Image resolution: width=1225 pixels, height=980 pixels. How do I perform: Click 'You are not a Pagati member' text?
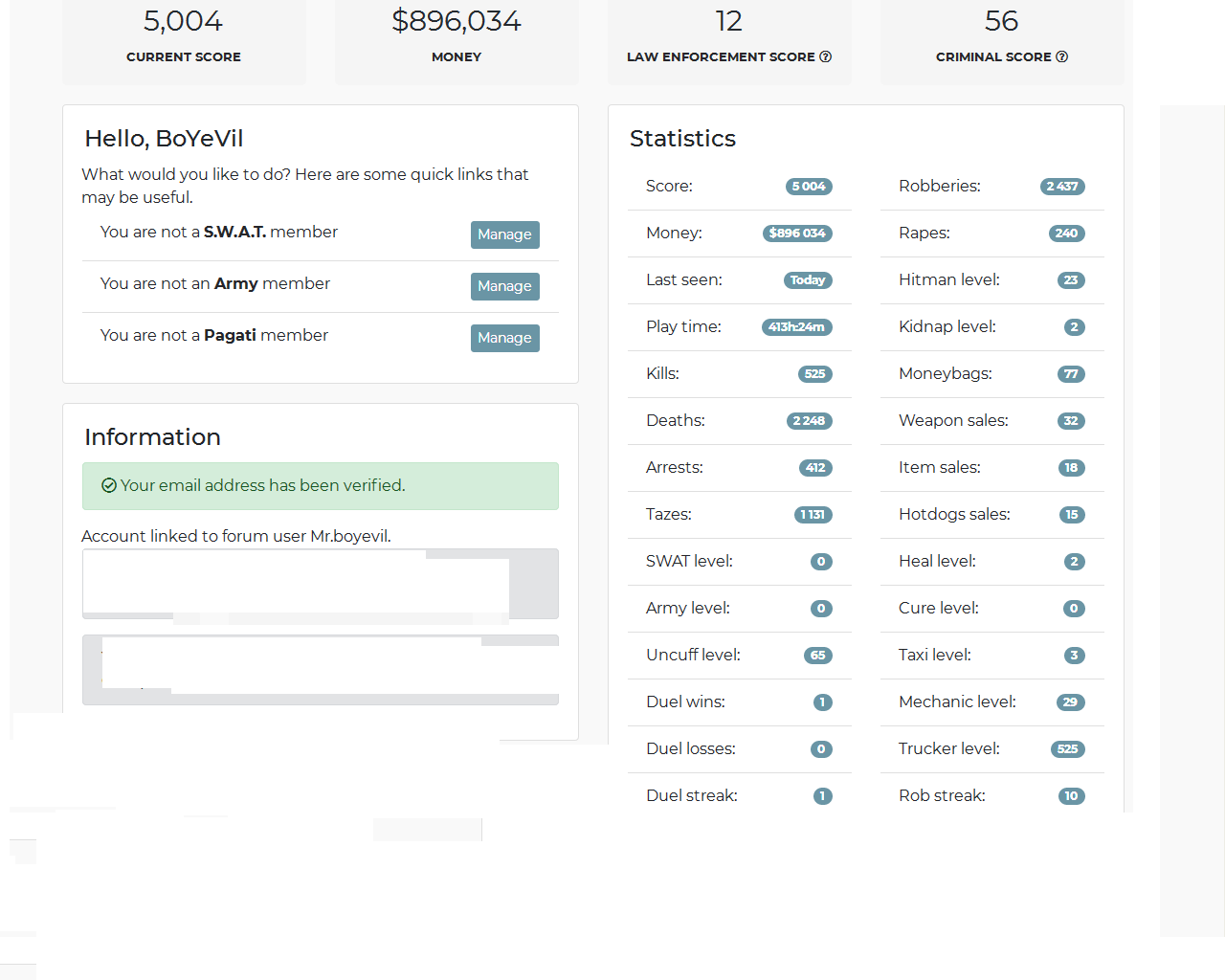[214, 335]
